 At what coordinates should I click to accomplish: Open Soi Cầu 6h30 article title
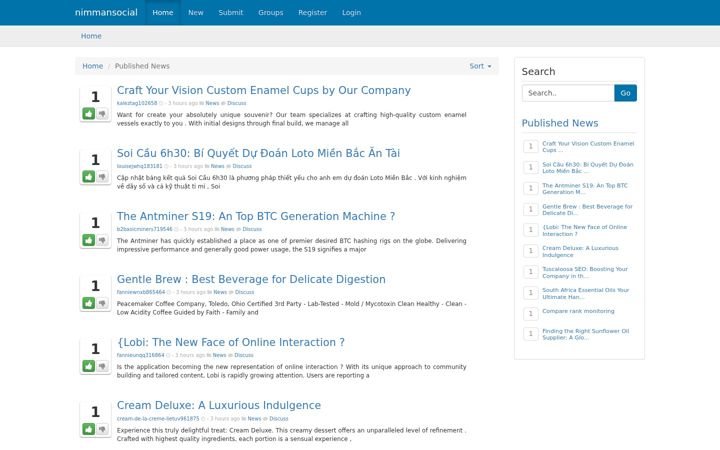click(258, 153)
